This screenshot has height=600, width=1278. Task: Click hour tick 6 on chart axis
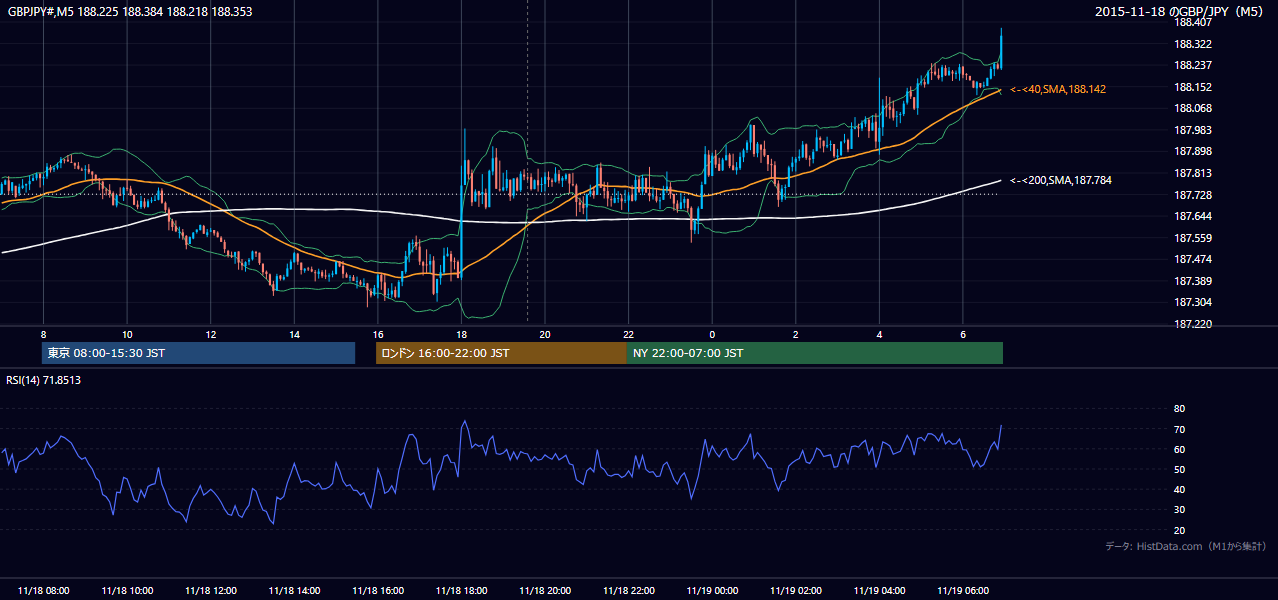click(963, 334)
